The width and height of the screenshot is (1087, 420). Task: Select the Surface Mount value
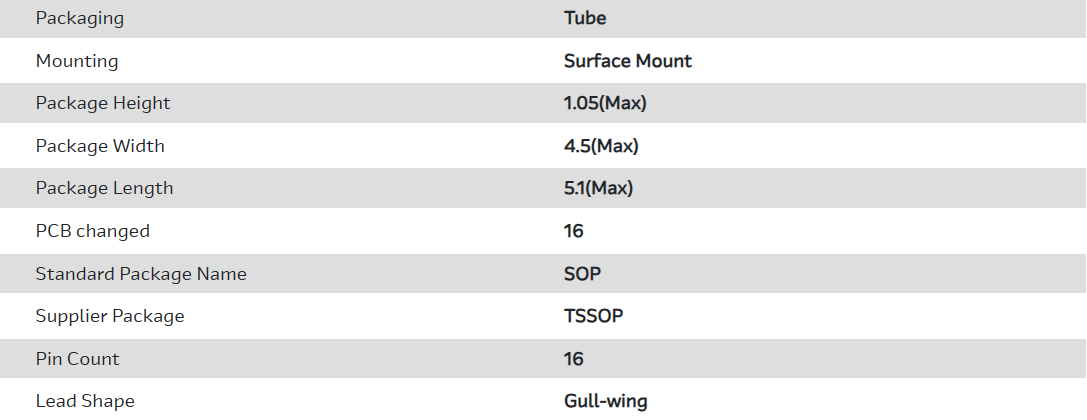628,61
